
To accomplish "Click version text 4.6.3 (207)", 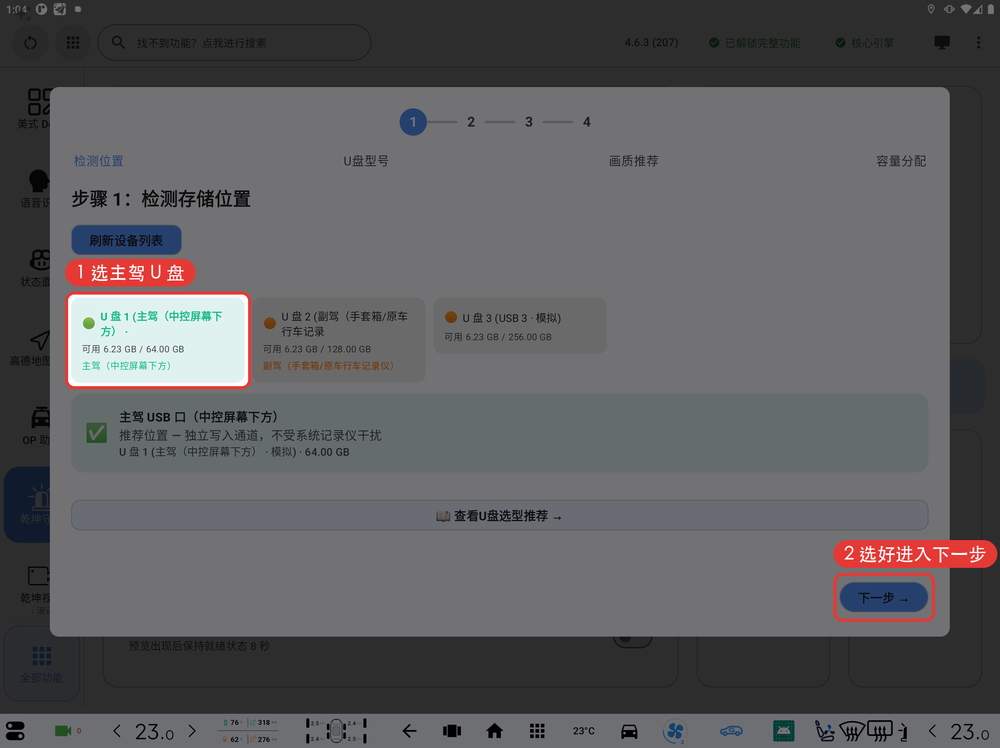I will [651, 43].
